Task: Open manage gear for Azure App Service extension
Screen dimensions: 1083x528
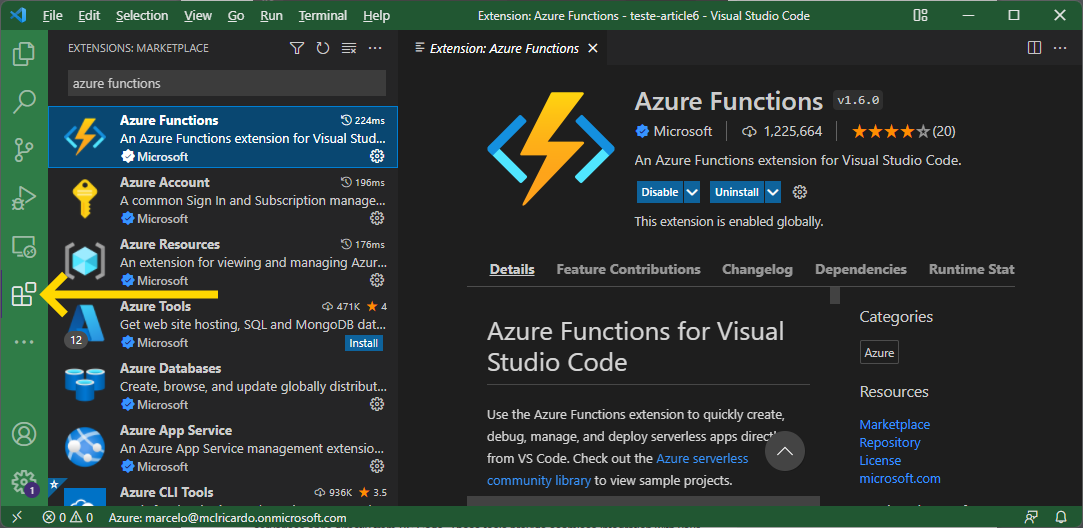Action: tap(376, 466)
